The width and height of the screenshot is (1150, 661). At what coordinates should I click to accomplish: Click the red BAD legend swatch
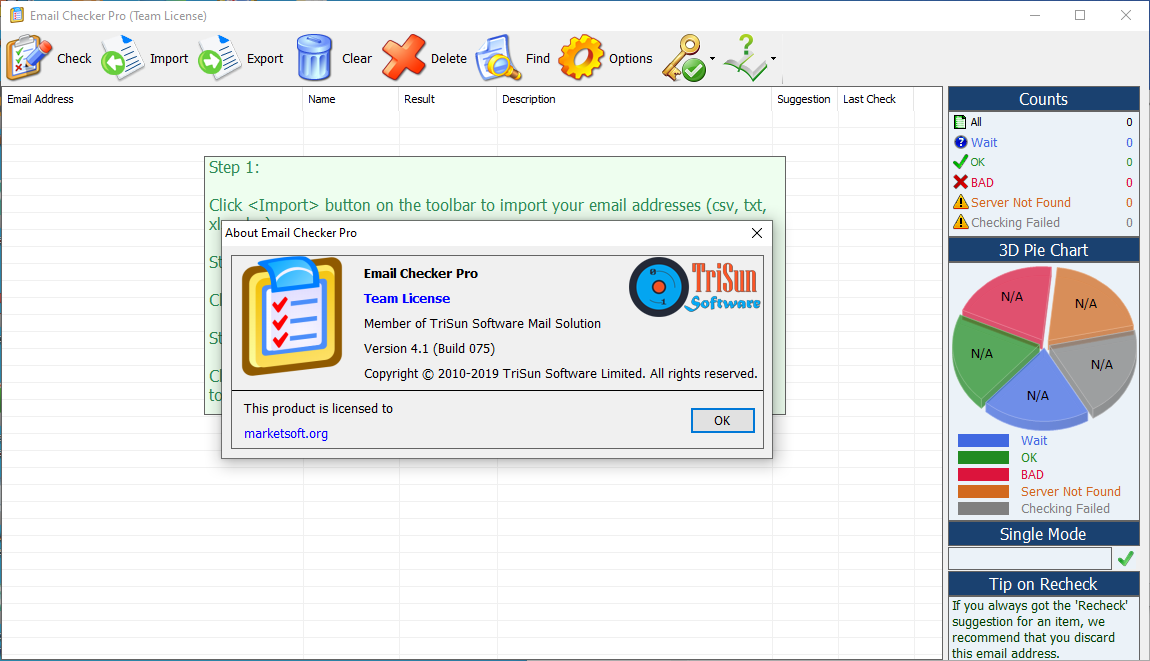click(983, 475)
